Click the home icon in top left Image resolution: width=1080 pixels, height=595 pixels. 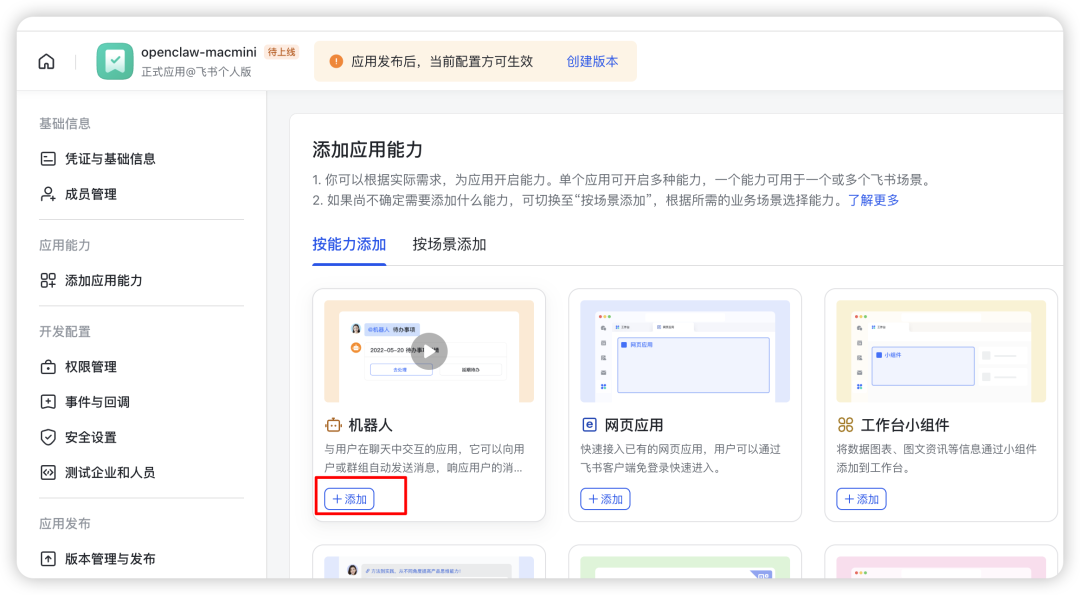click(x=46, y=60)
